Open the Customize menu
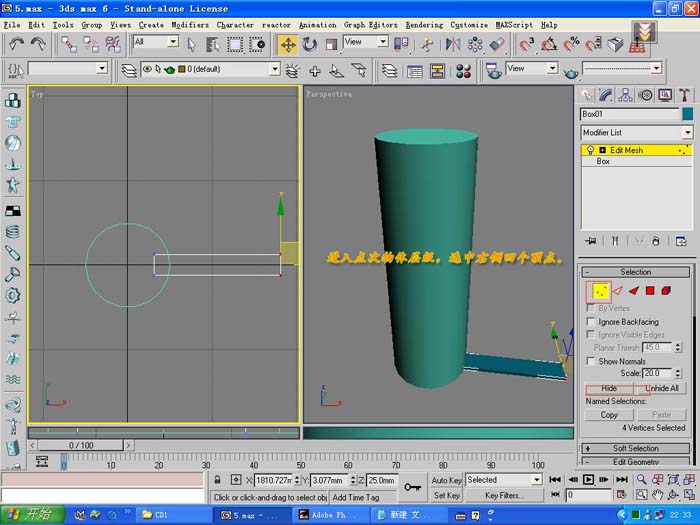Image resolution: width=700 pixels, height=525 pixels. (x=469, y=25)
